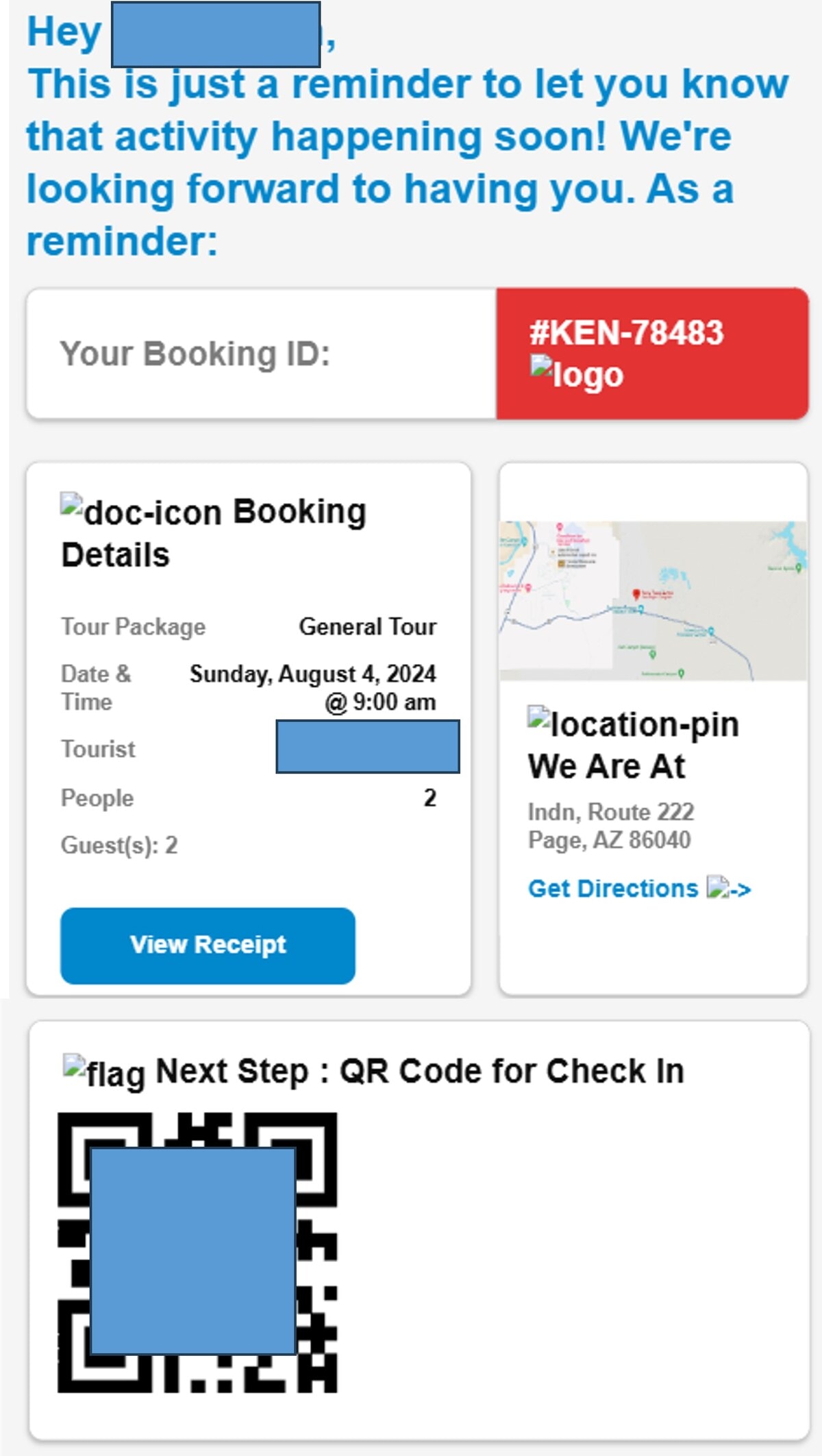Image resolution: width=822 pixels, height=1456 pixels.
Task: Select booking ID #KEN-78483
Action: point(626,333)
